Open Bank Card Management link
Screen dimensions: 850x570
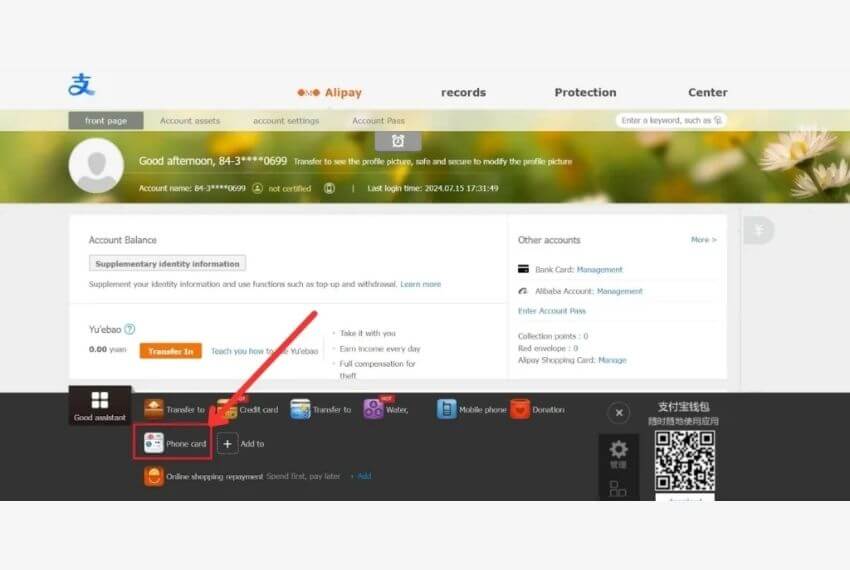click(600, 270)
